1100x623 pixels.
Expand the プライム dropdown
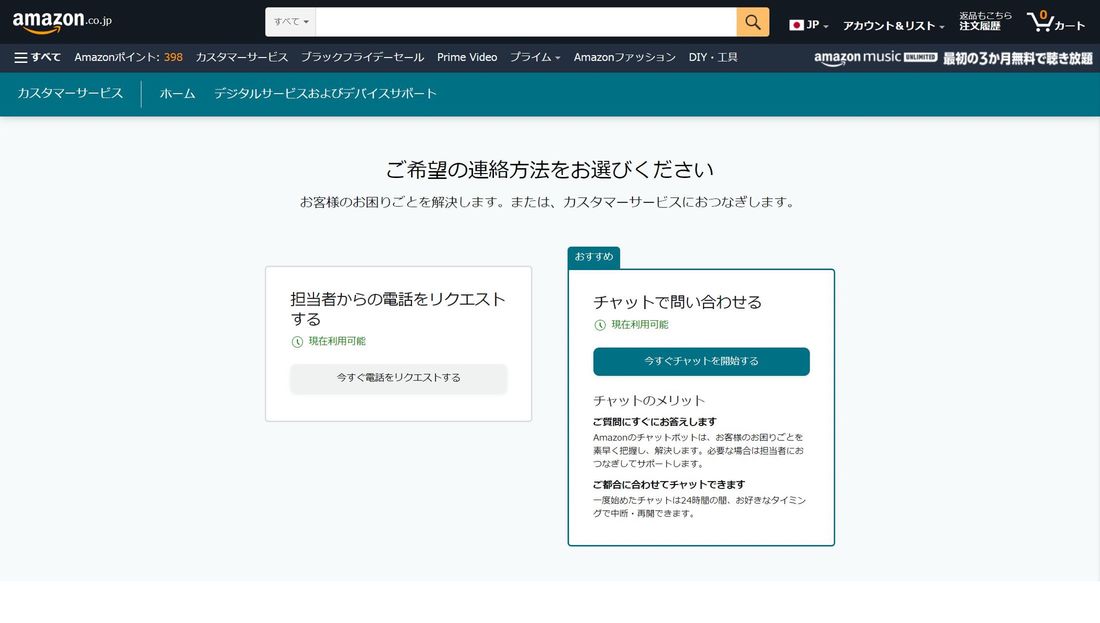coord(535,58)
